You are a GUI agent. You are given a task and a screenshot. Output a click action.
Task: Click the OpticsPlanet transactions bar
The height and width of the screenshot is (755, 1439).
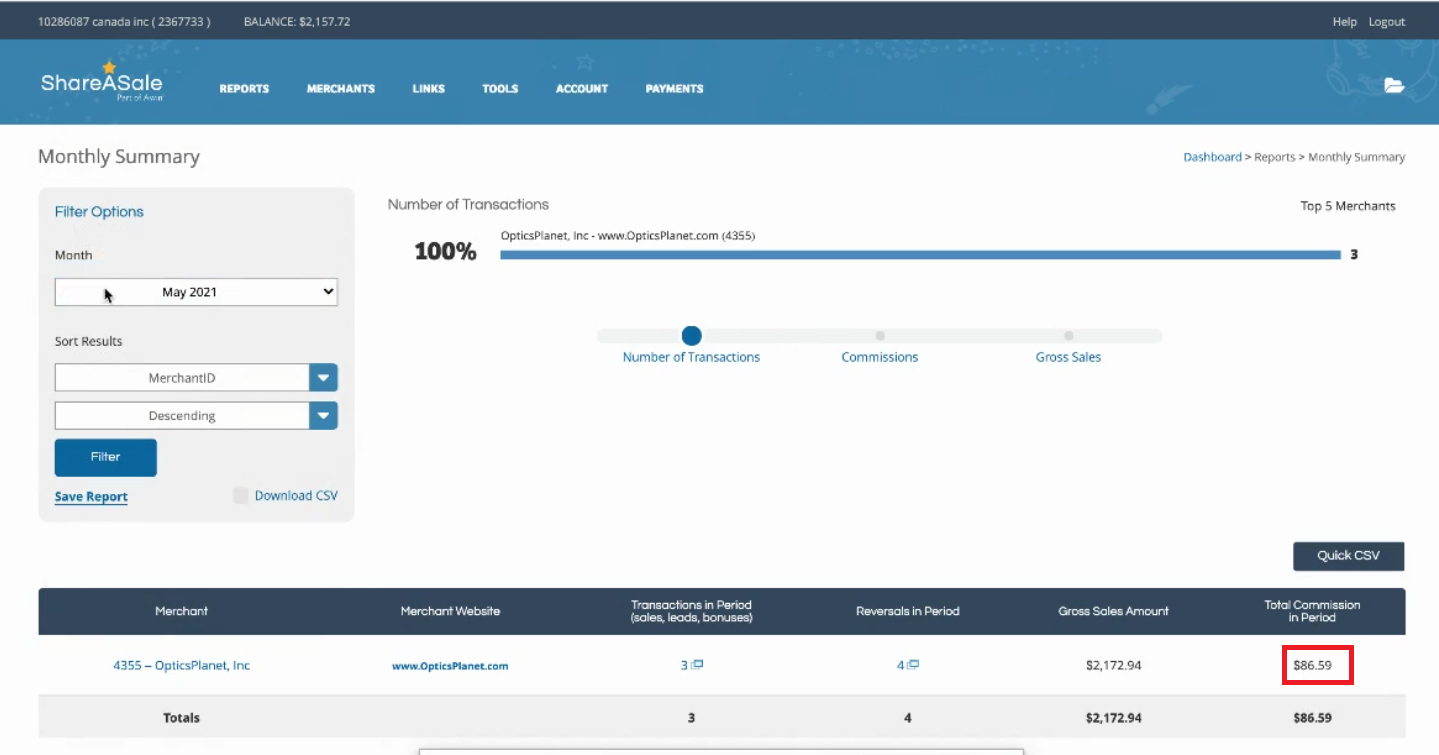[920, 255]
